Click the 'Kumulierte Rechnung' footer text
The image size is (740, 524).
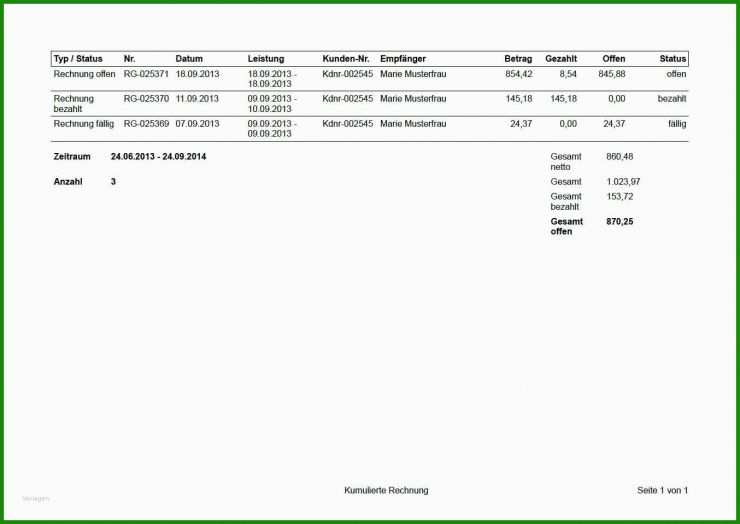[x=386, y=490]
